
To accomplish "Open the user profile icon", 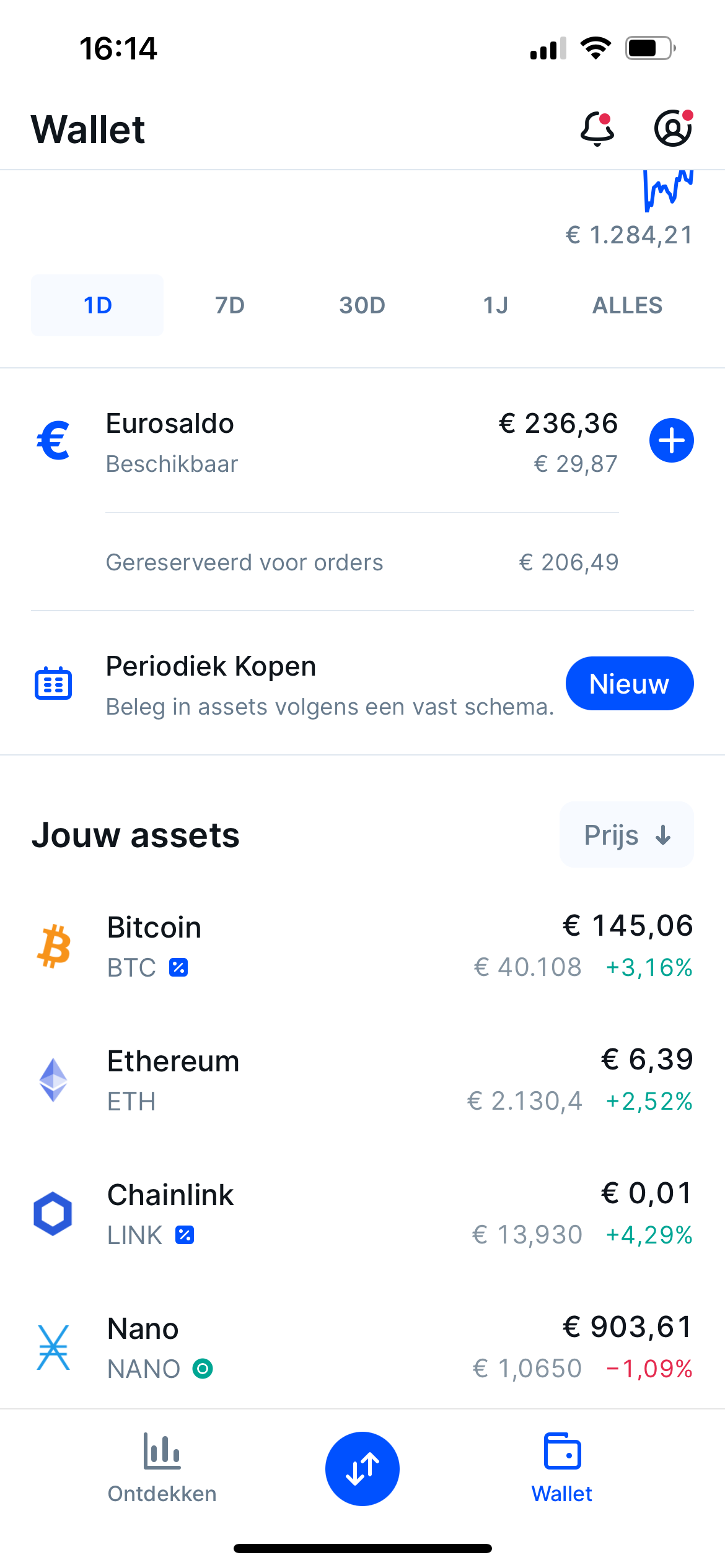I will pos(674,128).
